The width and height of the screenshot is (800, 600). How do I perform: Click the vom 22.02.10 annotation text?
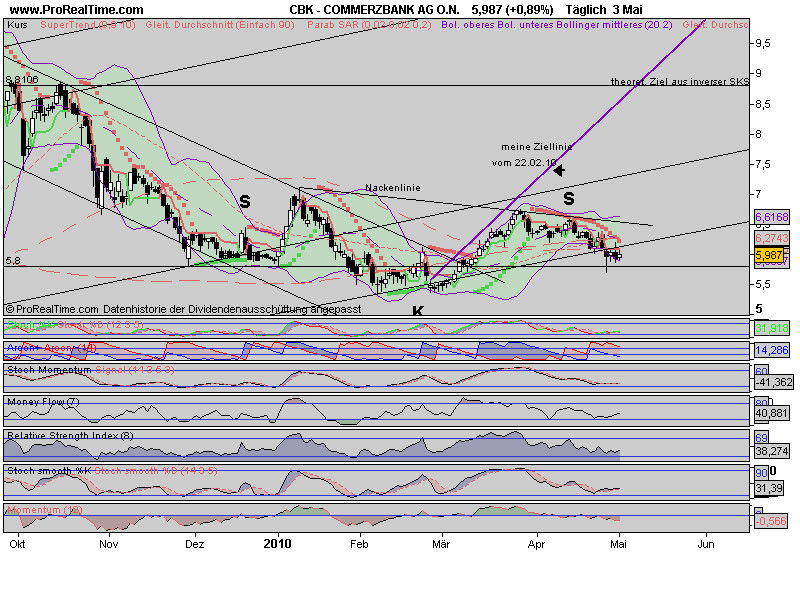click(524, 163)
